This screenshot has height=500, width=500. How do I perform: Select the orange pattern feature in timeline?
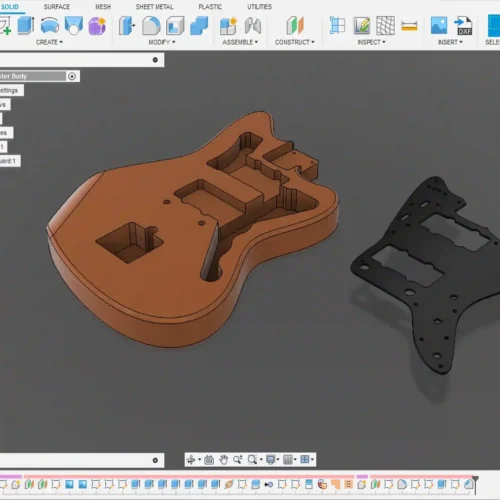point(349,484)
